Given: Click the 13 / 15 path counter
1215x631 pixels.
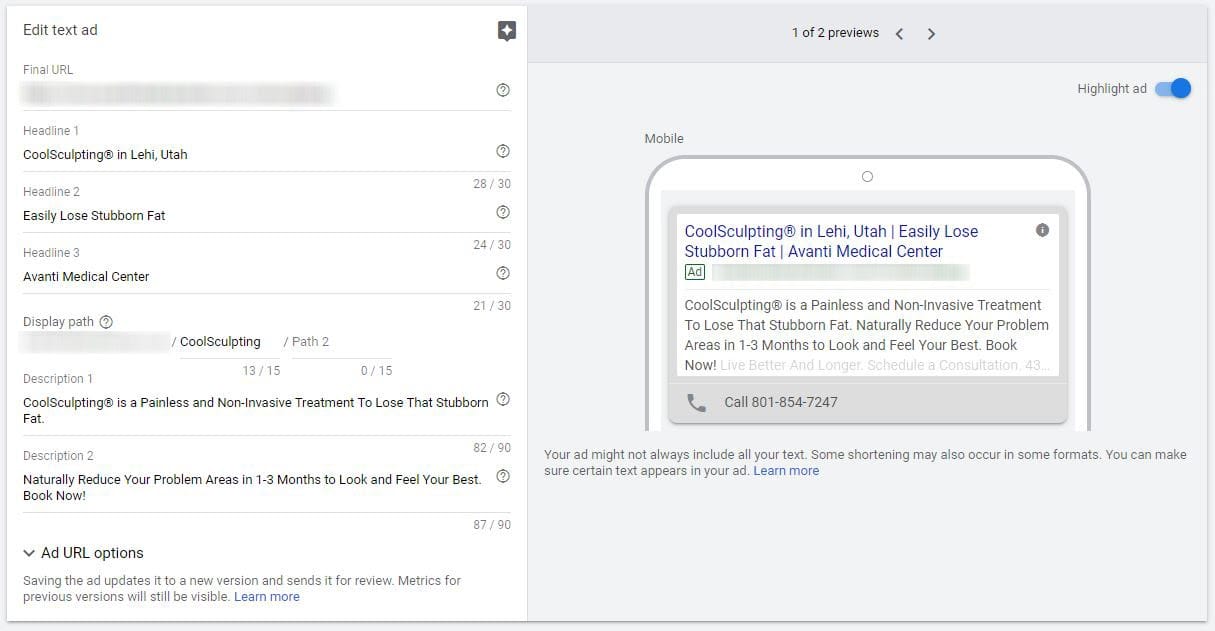Looking at the screenshot, I should (261, 371).
